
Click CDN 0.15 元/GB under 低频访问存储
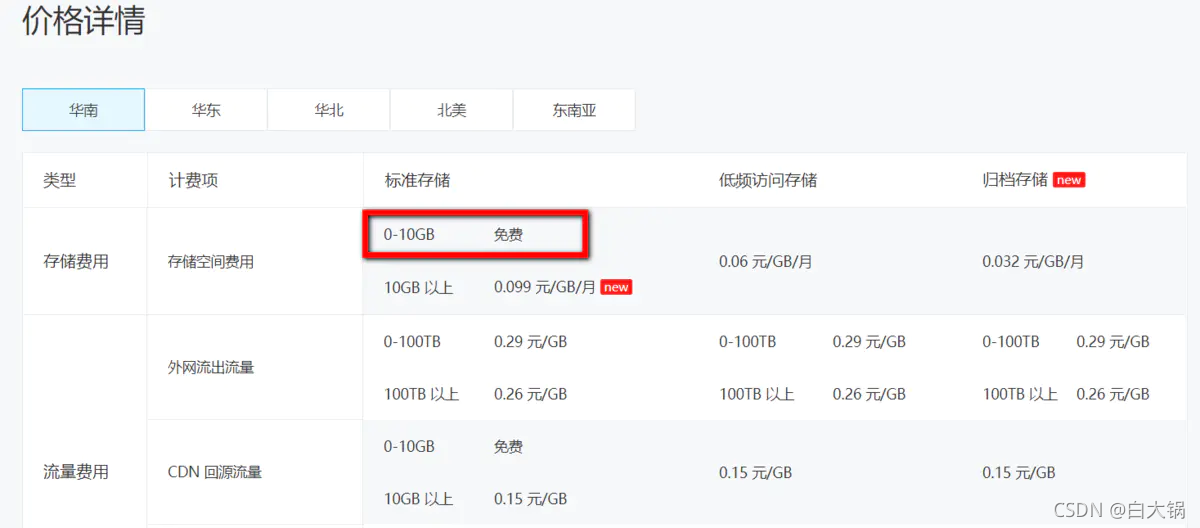[x=755, y=472]
